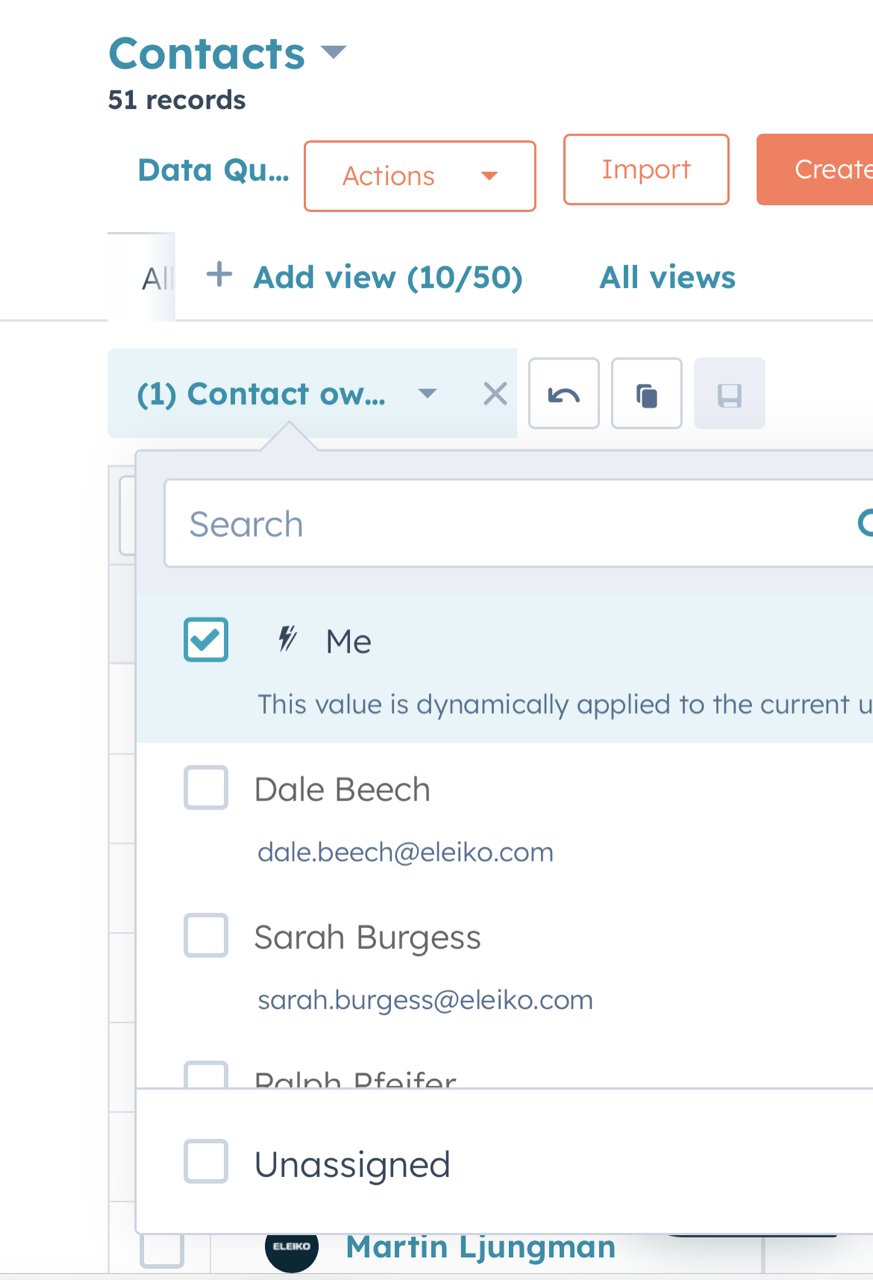Click the save view floppy disk icon

tap(729, 394)
